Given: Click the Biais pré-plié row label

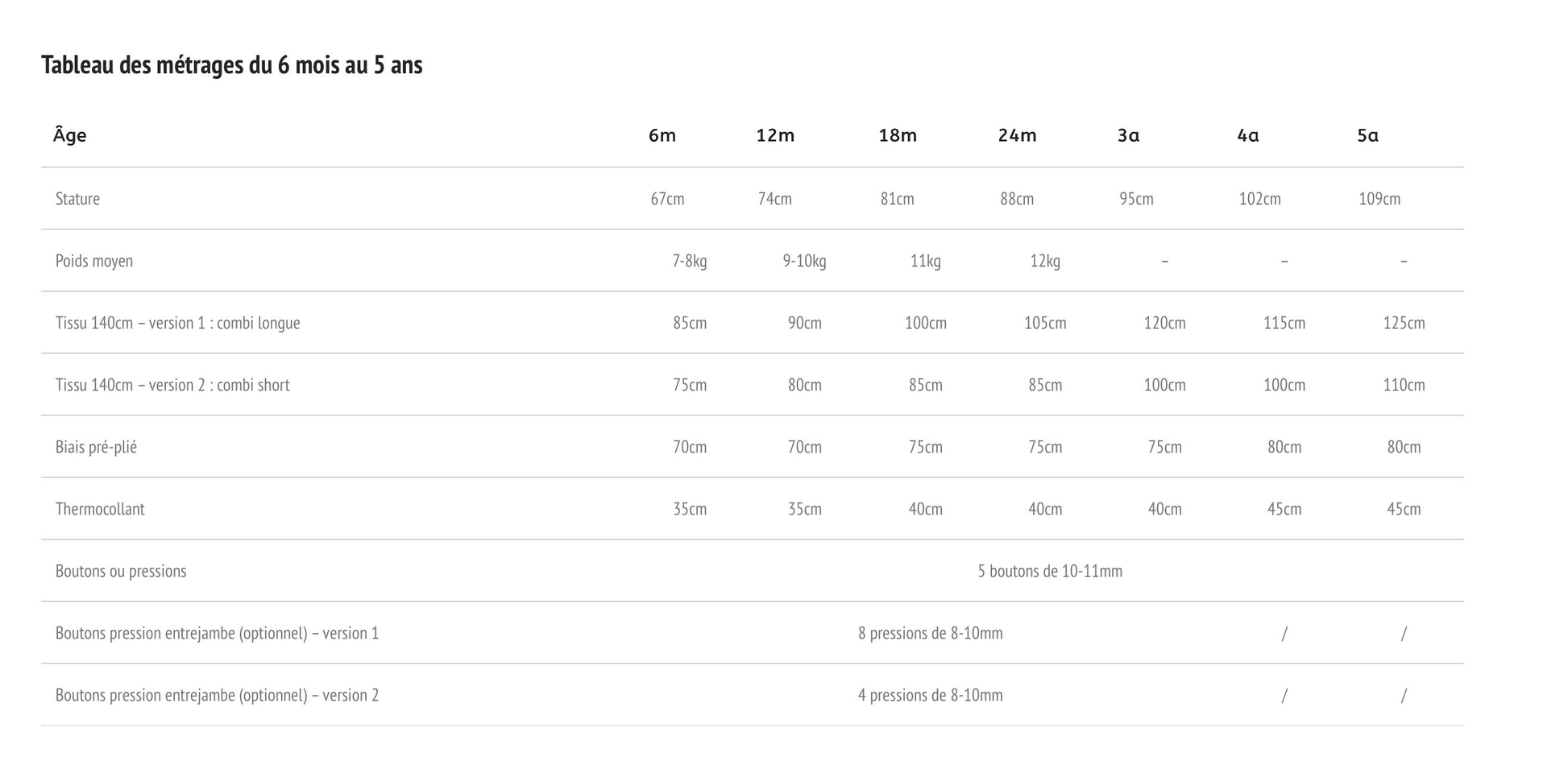Looking at the screenshot, I should coord(96,447).
